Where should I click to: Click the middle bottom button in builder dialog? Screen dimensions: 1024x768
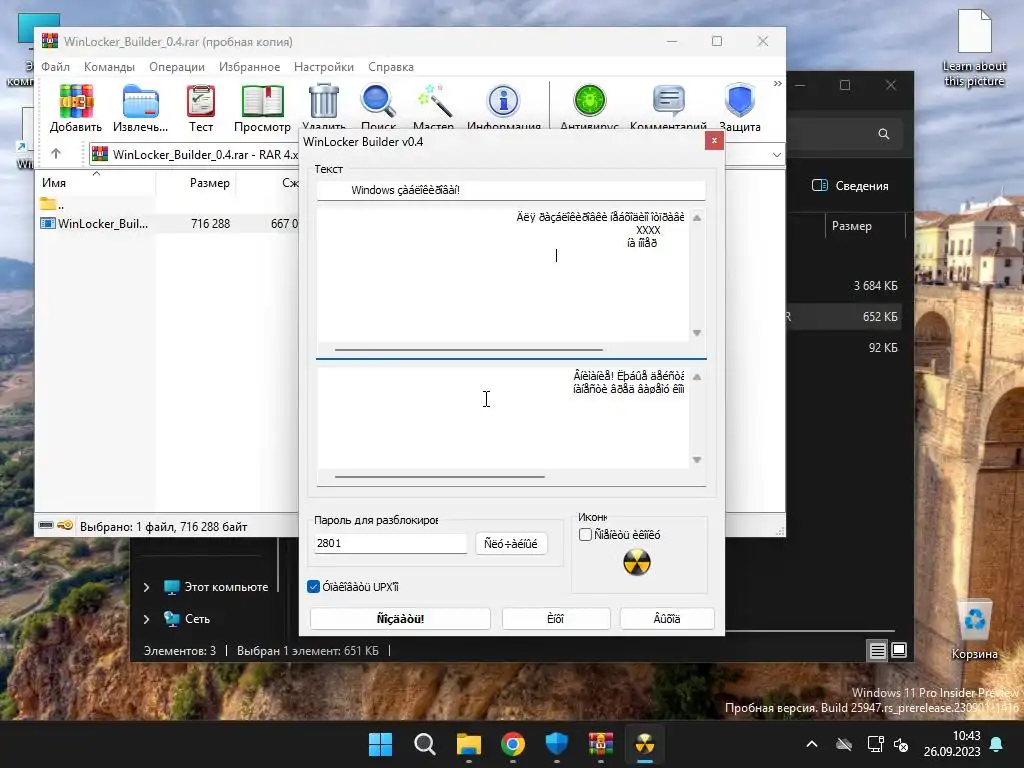[x=556, y=618]
